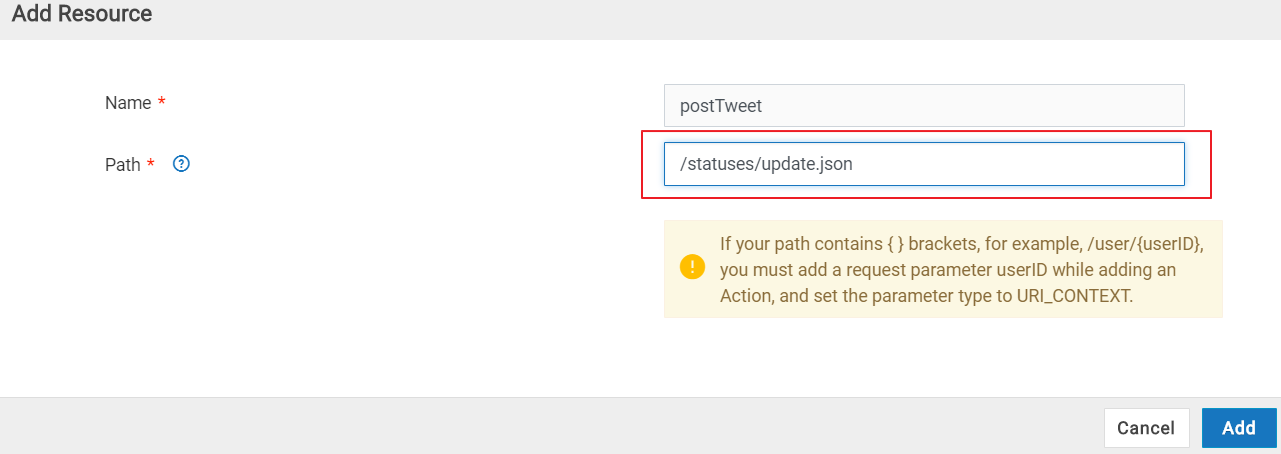Click the Name field label
Viewport: 1281px width, 454px height.
[128, 103]
